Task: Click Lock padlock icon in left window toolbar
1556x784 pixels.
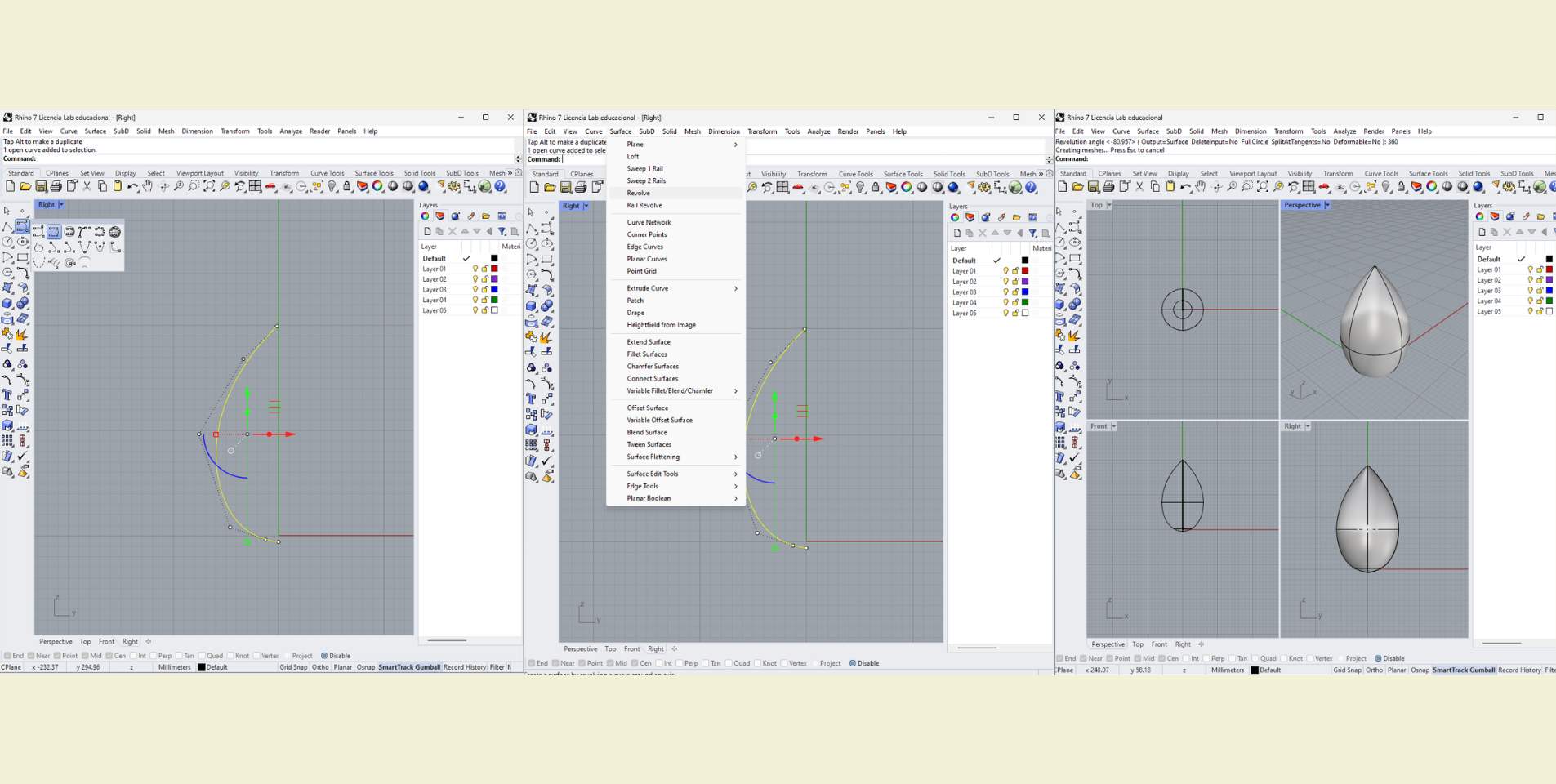Action: 347,187
